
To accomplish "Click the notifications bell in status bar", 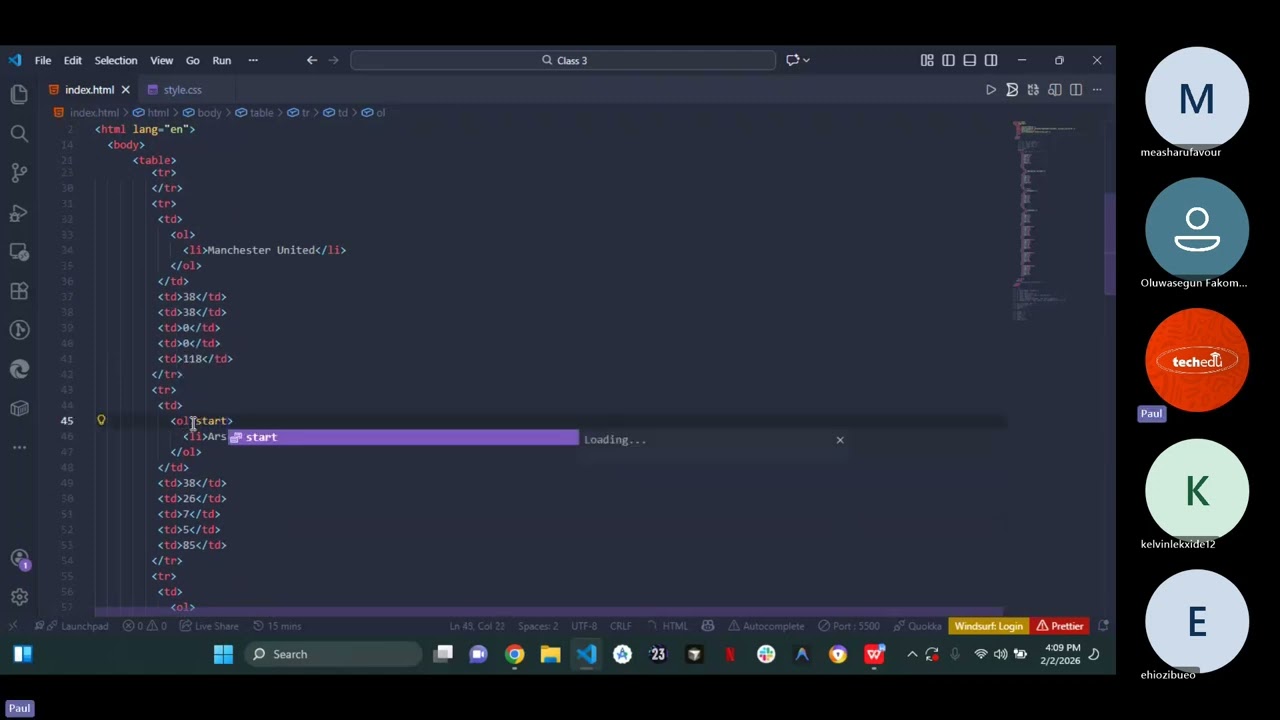I will coord(1103,626).
